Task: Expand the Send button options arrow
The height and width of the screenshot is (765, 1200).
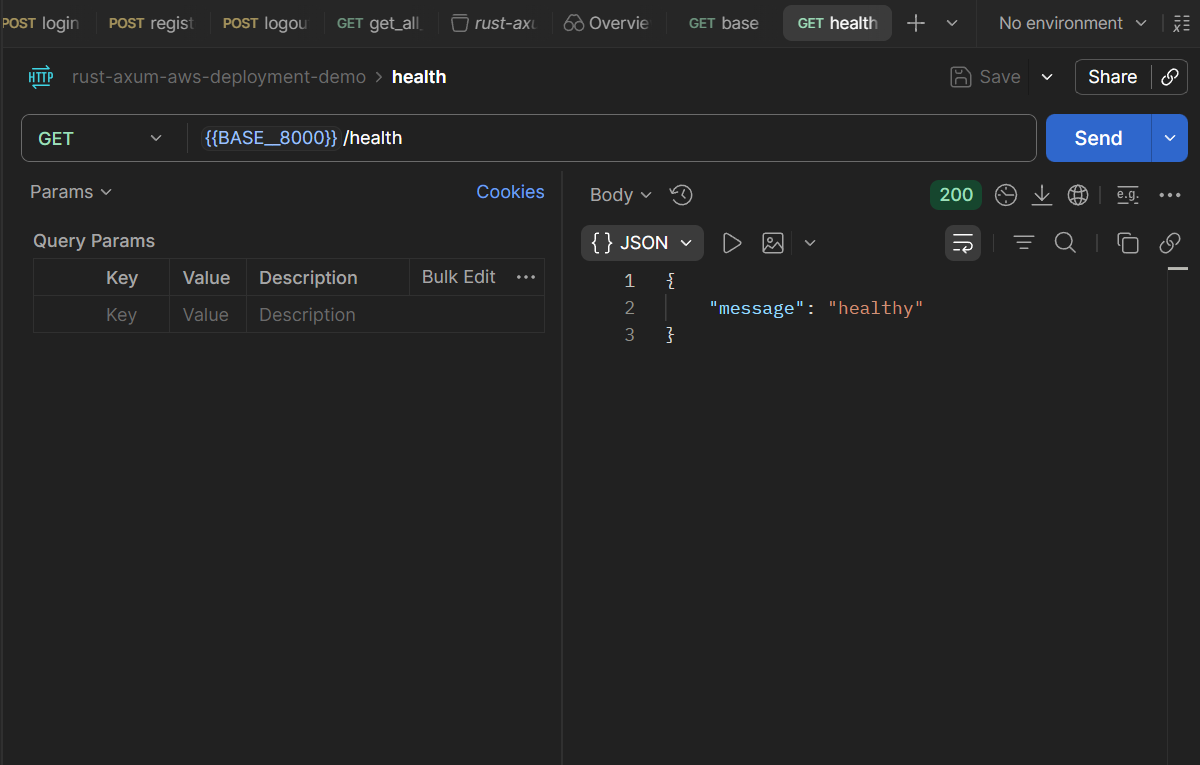Action: (1170, 138)
